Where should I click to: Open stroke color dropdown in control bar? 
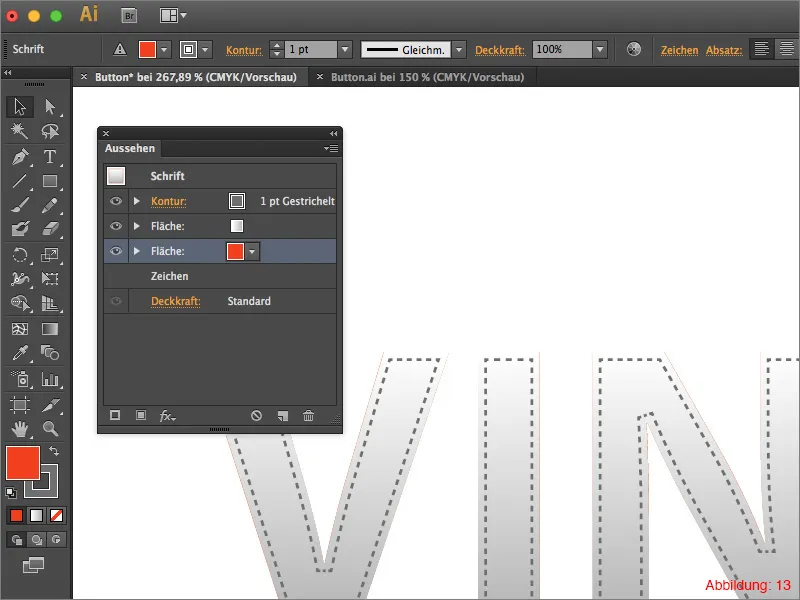pyautogui.click(x=205, y=49)
